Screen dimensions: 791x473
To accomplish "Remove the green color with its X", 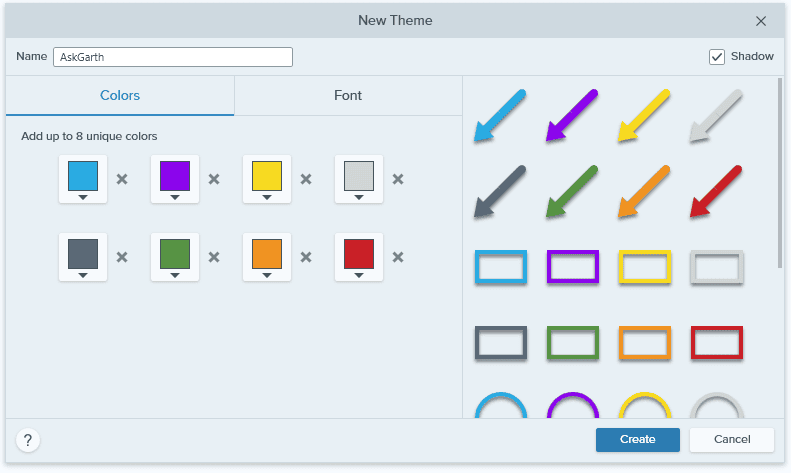I will tap(214, 257).
